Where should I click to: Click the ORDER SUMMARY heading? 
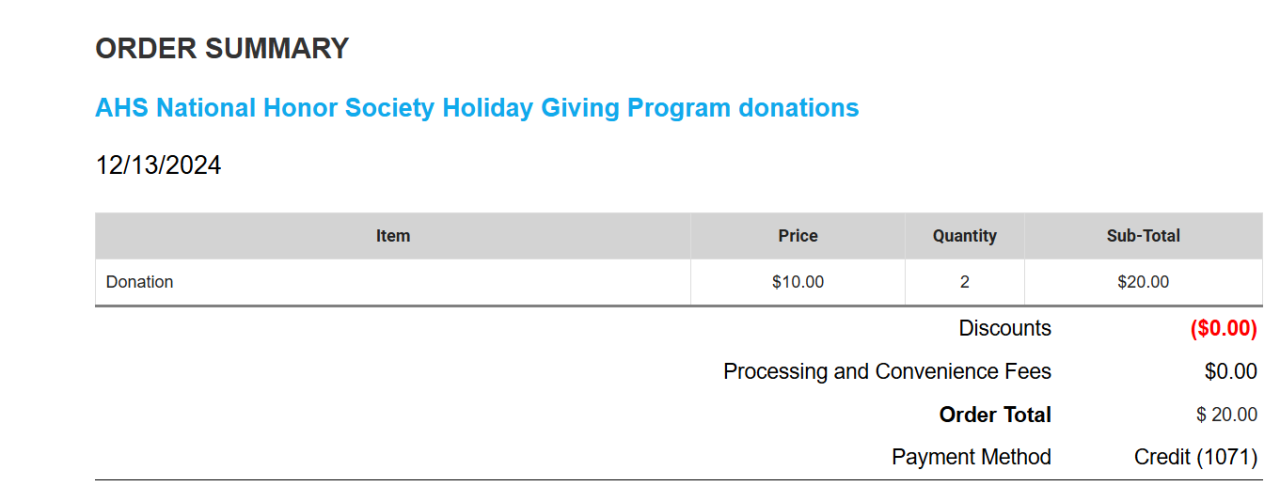(x=222, y=48)
